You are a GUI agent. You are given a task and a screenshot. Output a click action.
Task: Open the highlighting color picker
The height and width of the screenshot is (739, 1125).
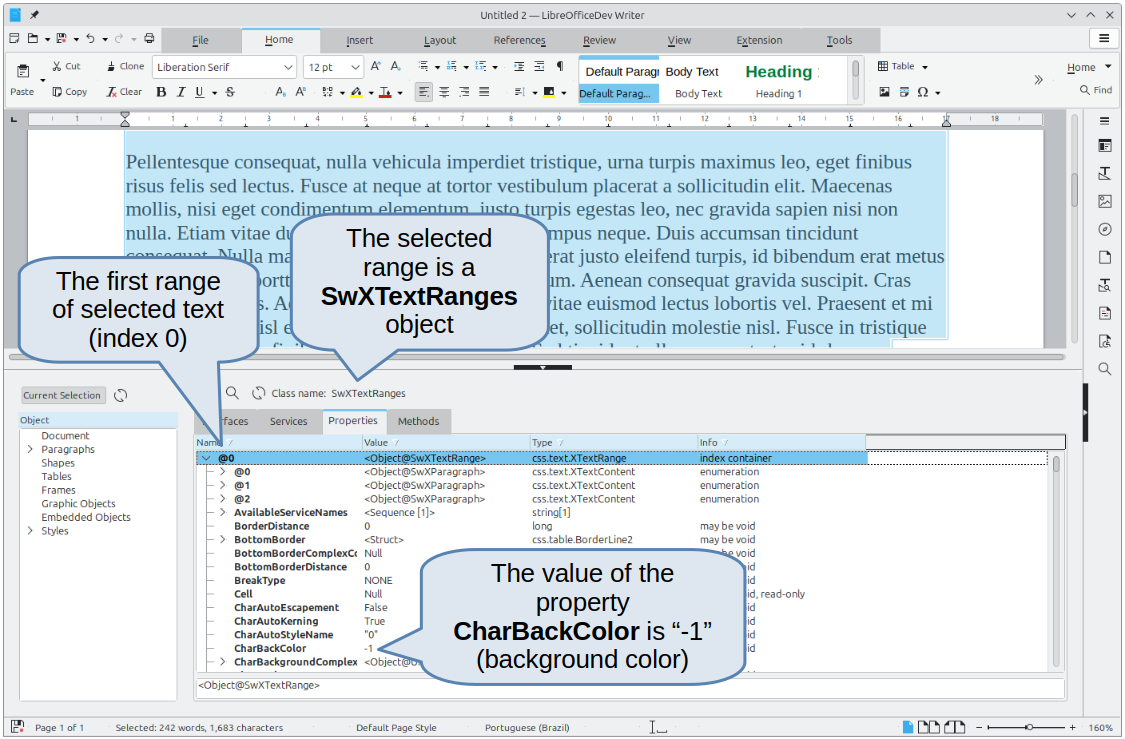370,91
